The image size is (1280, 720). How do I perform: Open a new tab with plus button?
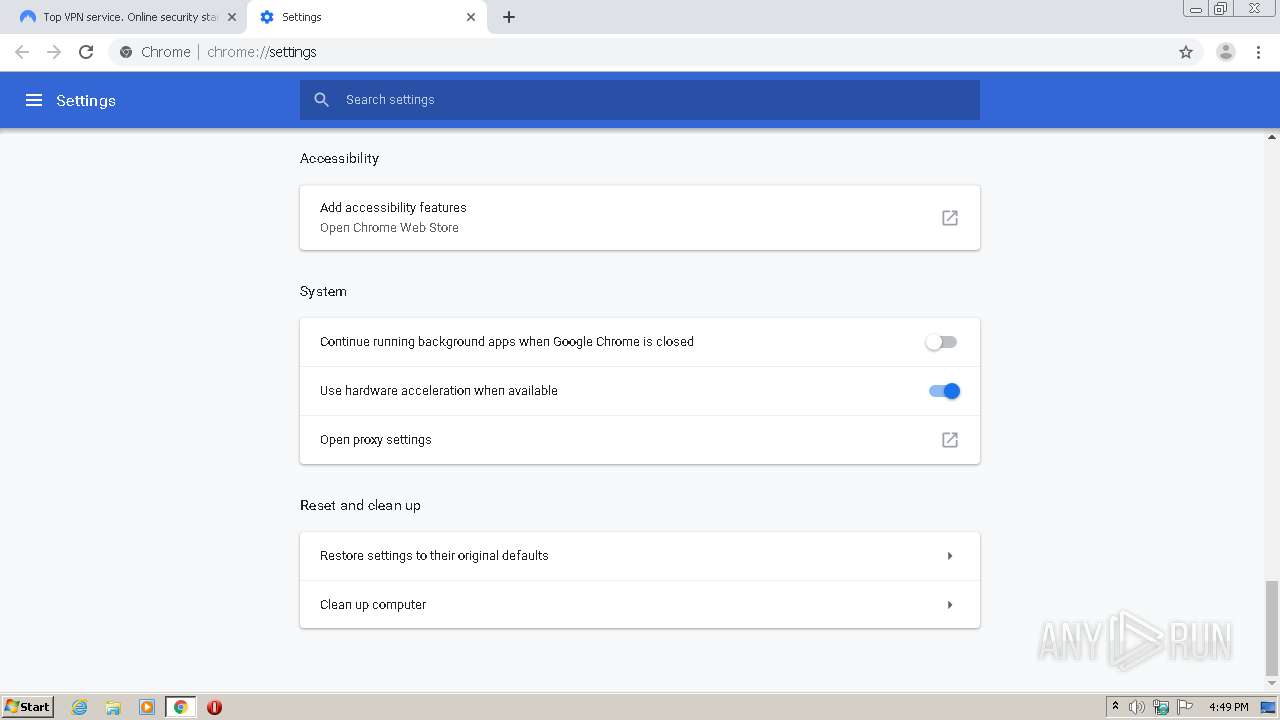509,17
